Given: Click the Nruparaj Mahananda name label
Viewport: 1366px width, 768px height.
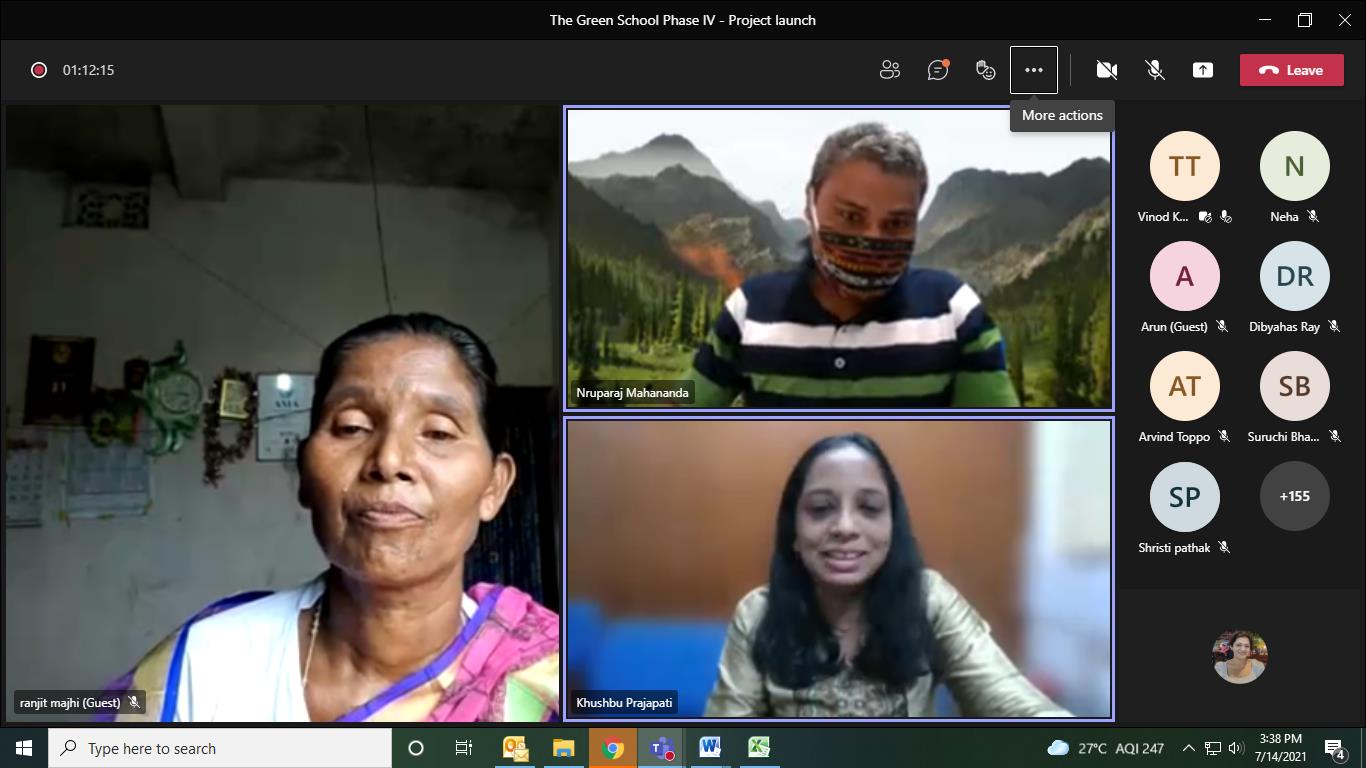Looking at the screenshot, I should coord(632,393).
